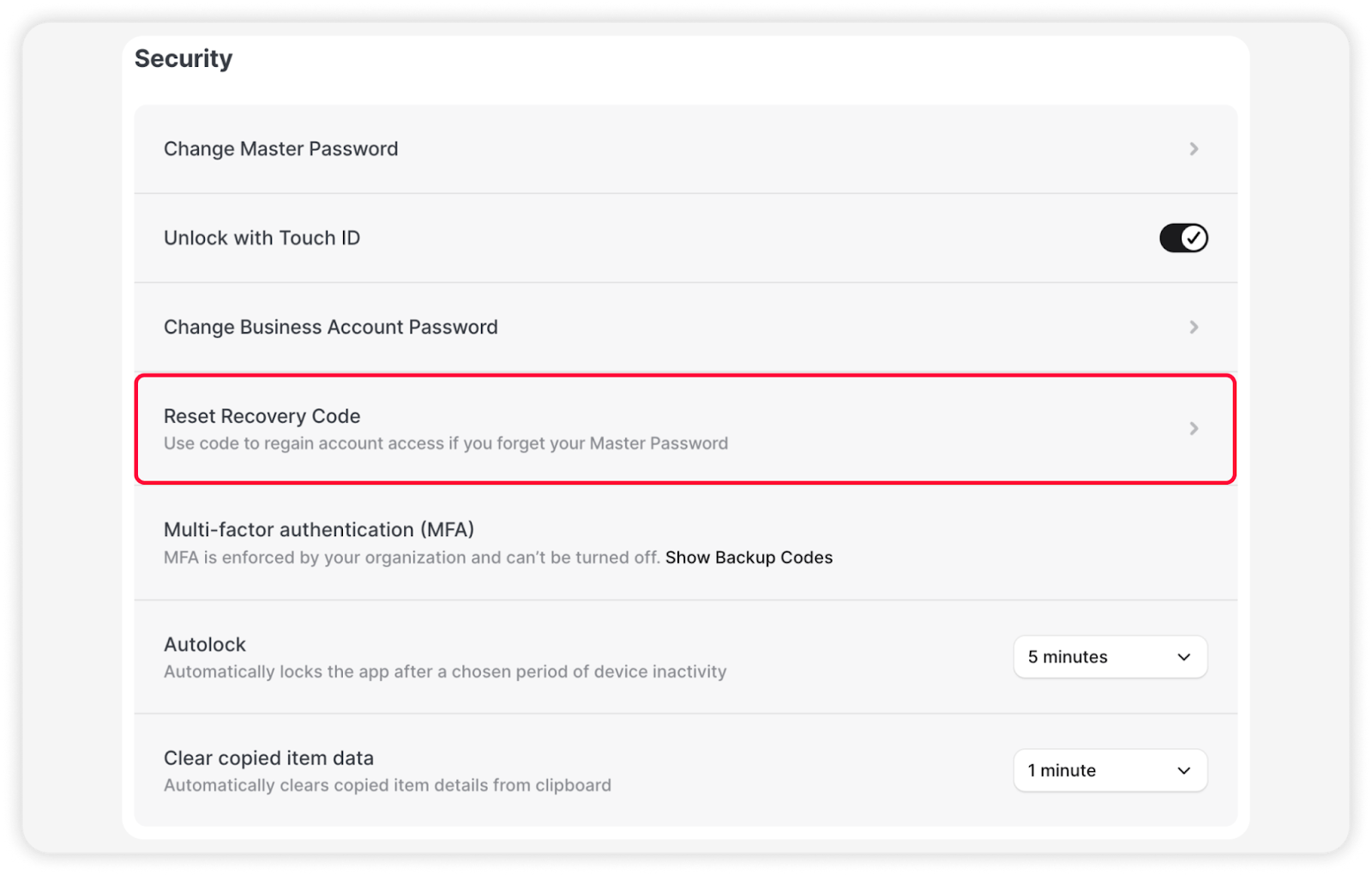Screen dimensions: 1372x875
Task: Click the dropdown arrow beside 1 minute
Action: 1183,769
